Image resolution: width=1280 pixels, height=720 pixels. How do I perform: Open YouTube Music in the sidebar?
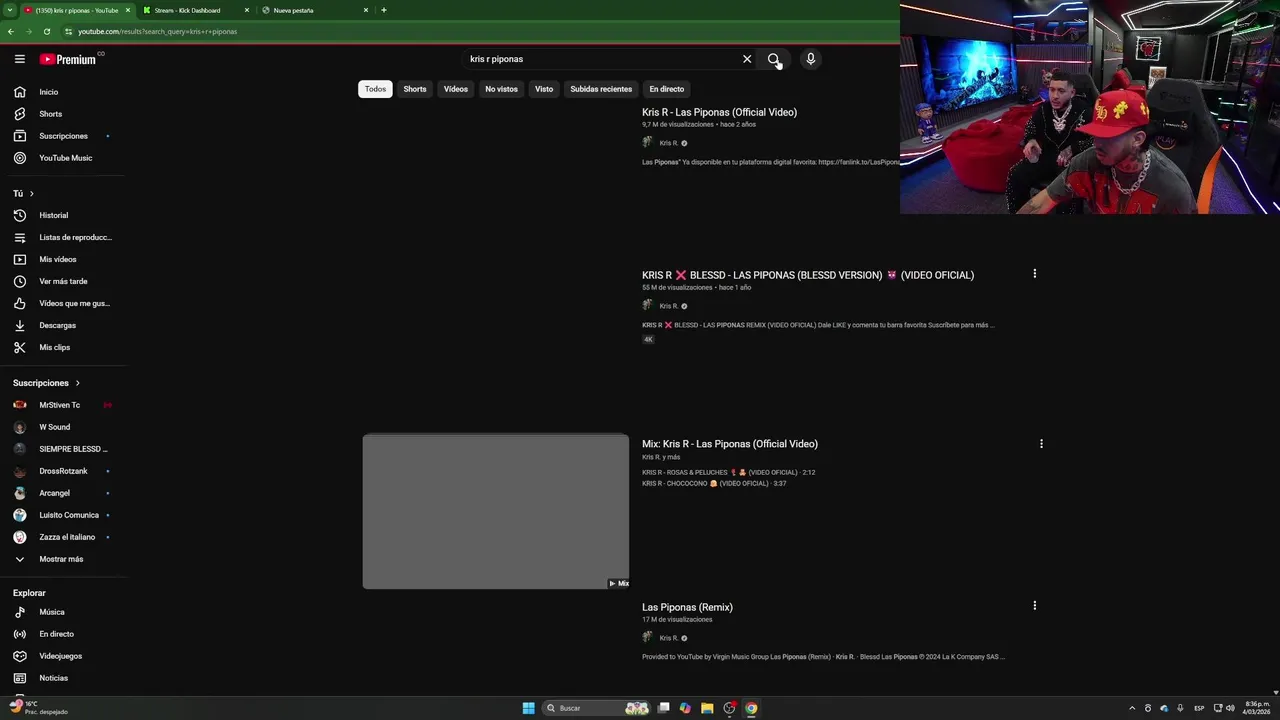coord(63,158)
